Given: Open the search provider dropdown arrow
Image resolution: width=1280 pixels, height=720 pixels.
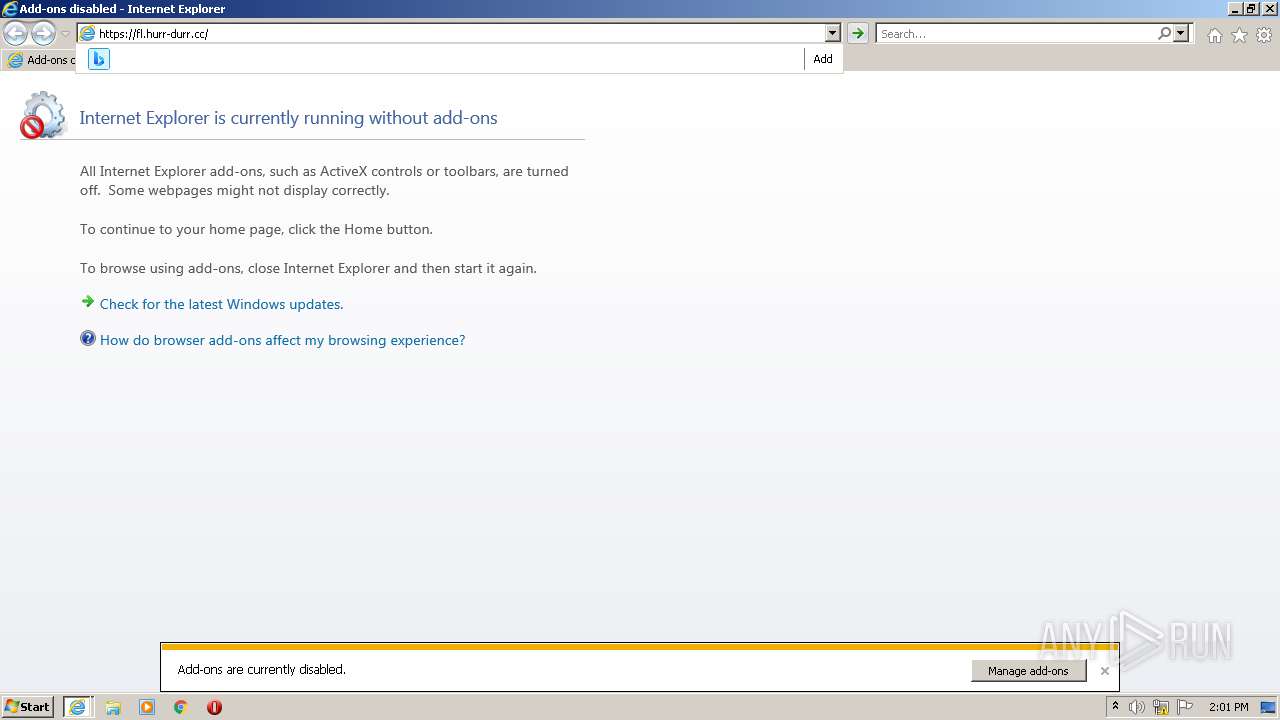Looking at the screenshot, I should click(1181, 33).
